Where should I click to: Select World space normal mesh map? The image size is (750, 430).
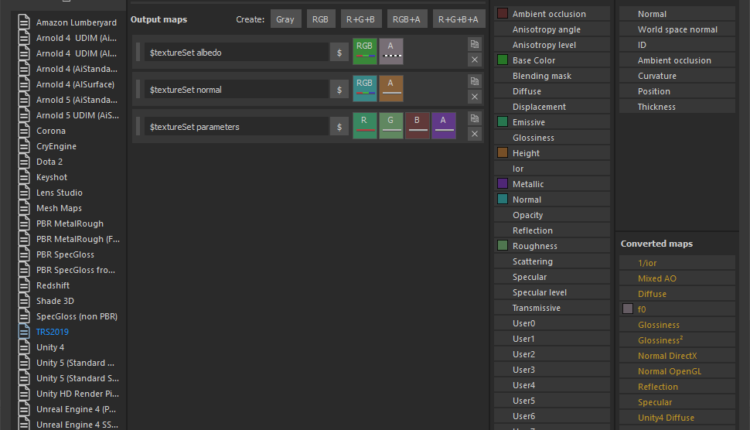point(677,29)
